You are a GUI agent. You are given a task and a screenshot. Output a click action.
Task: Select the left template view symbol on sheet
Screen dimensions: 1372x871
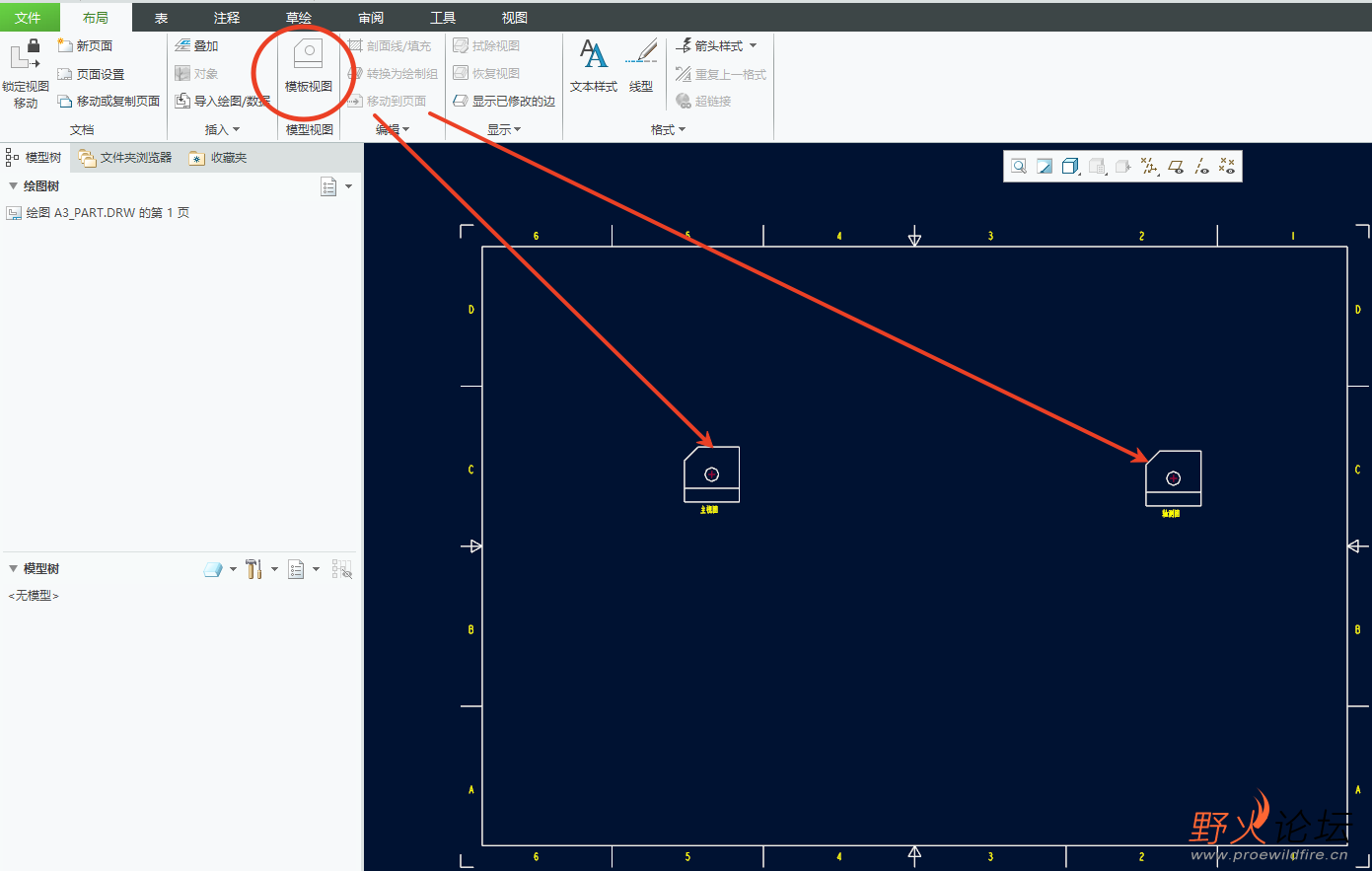click(x=711, y=474)
